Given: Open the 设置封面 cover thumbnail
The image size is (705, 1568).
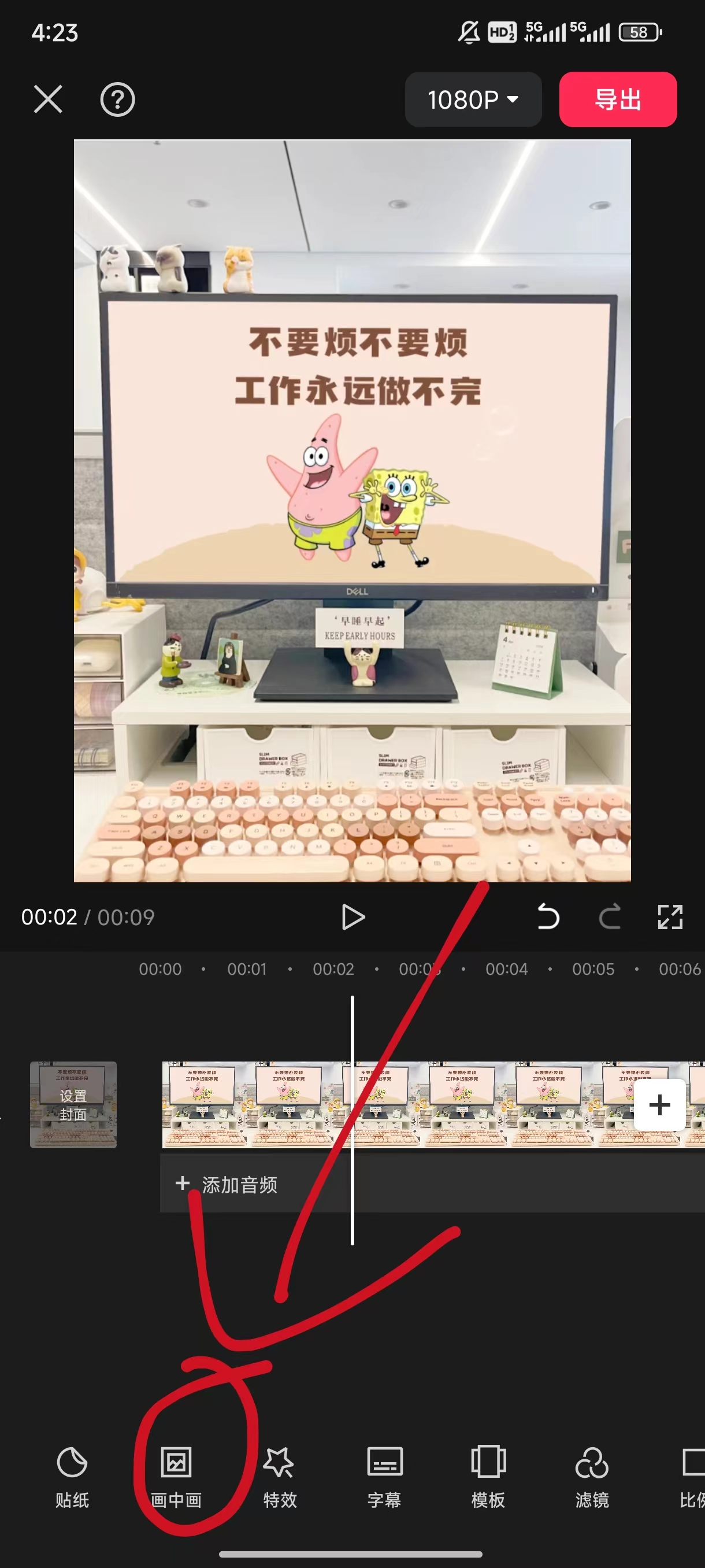Looking at the screenshot, I should pos(73,1104).
